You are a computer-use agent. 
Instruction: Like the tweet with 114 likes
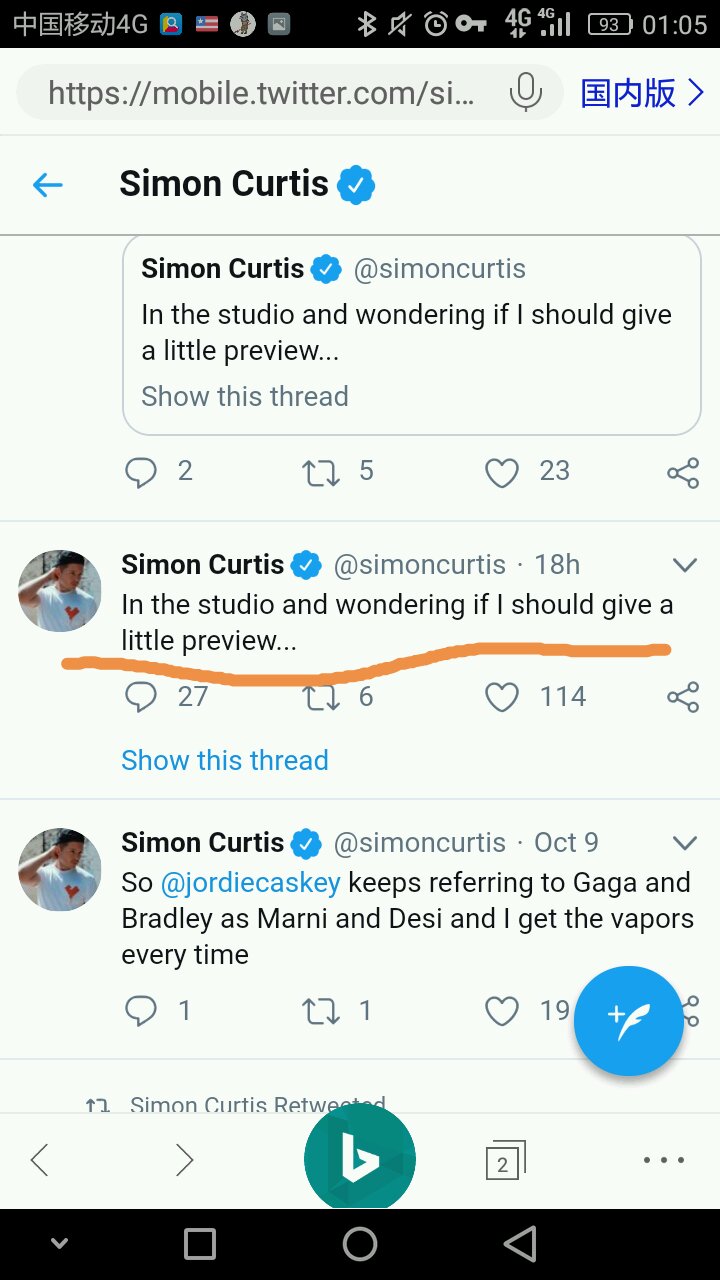tap(502, 696)
